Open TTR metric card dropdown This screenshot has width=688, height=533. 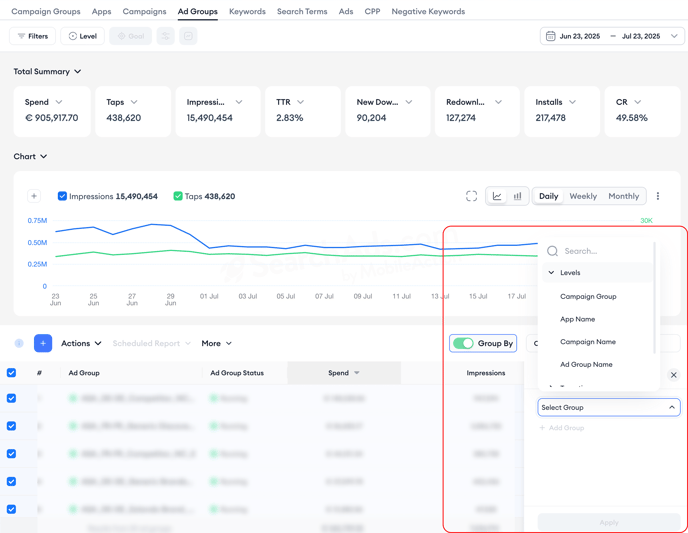[x=301, y=102]
